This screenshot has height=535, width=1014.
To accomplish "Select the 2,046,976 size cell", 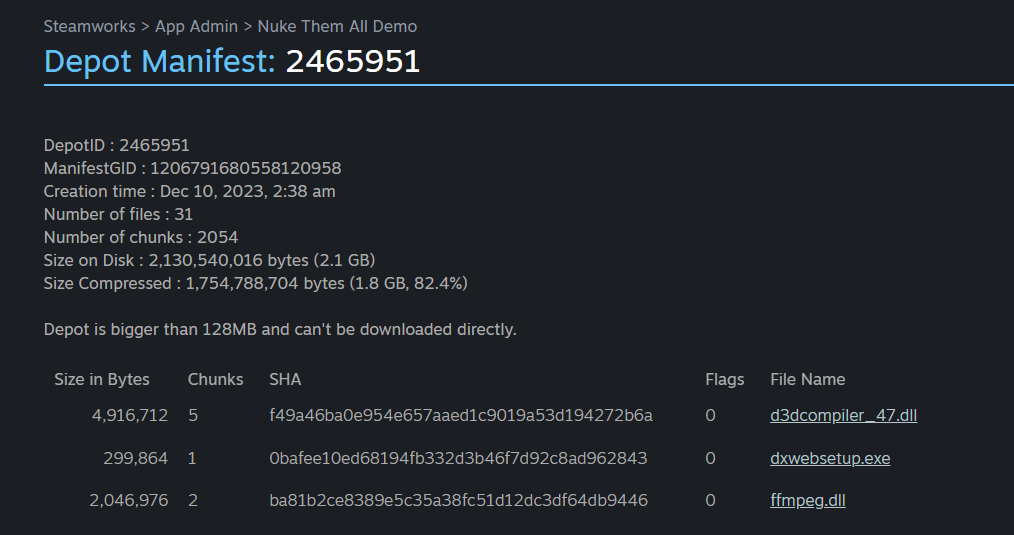I will click(129, 500).
